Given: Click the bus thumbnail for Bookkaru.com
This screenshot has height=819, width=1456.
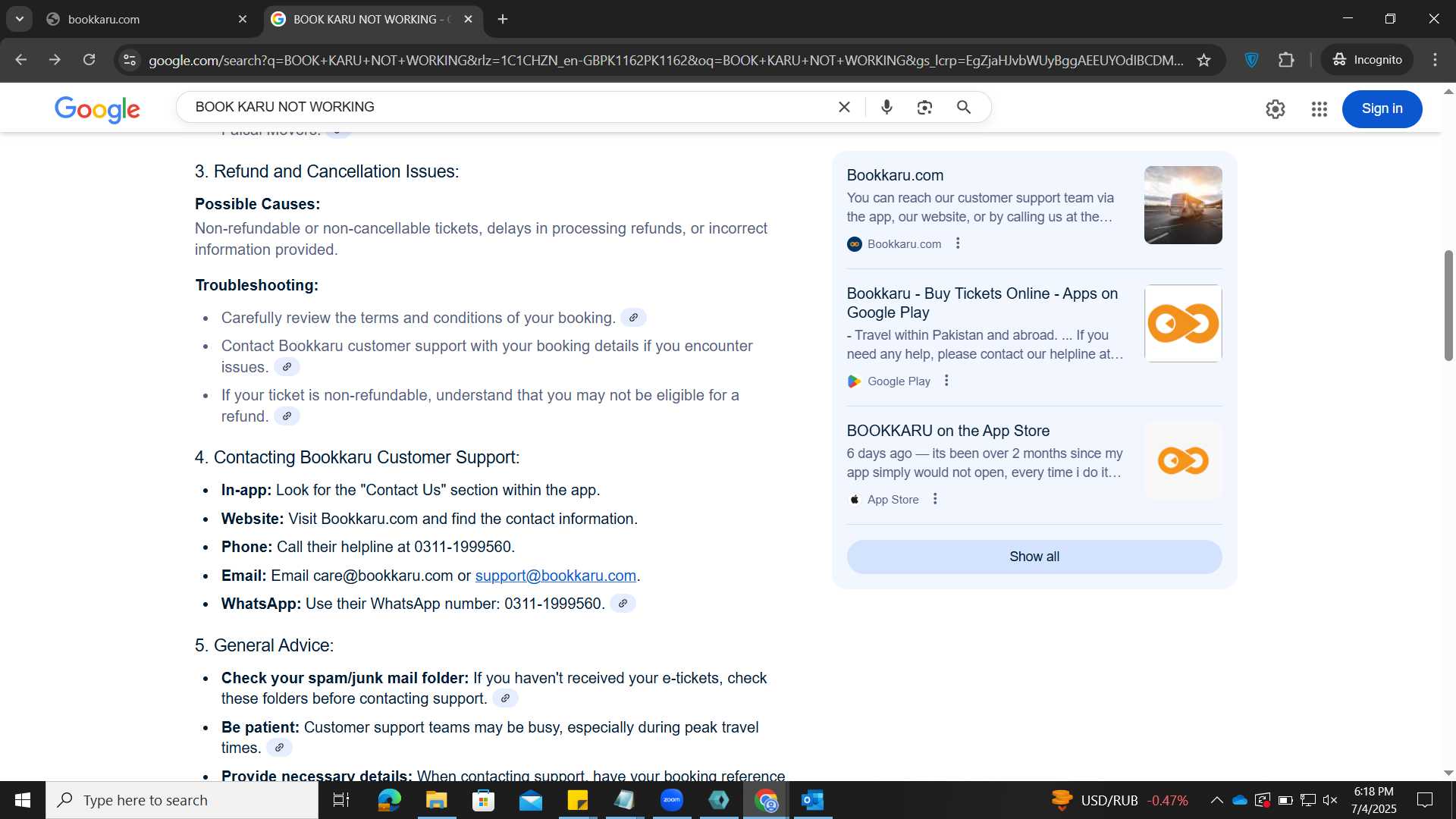Looking at the screenshot, I should point(1183,205).
